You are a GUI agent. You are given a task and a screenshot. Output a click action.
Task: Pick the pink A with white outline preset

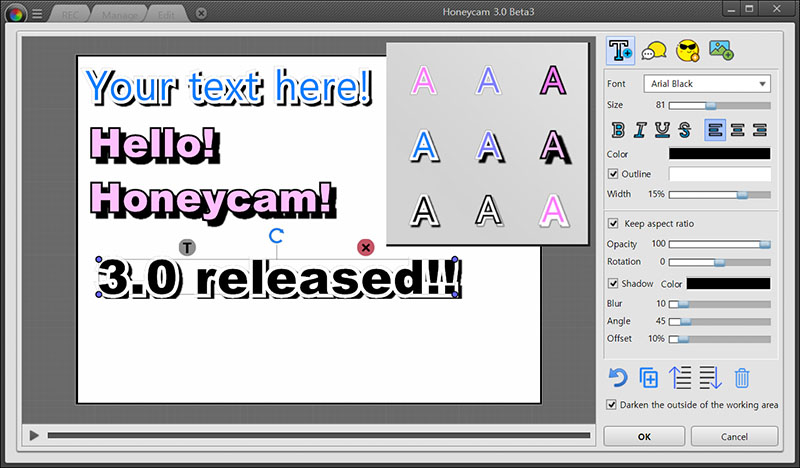point(423,80)
